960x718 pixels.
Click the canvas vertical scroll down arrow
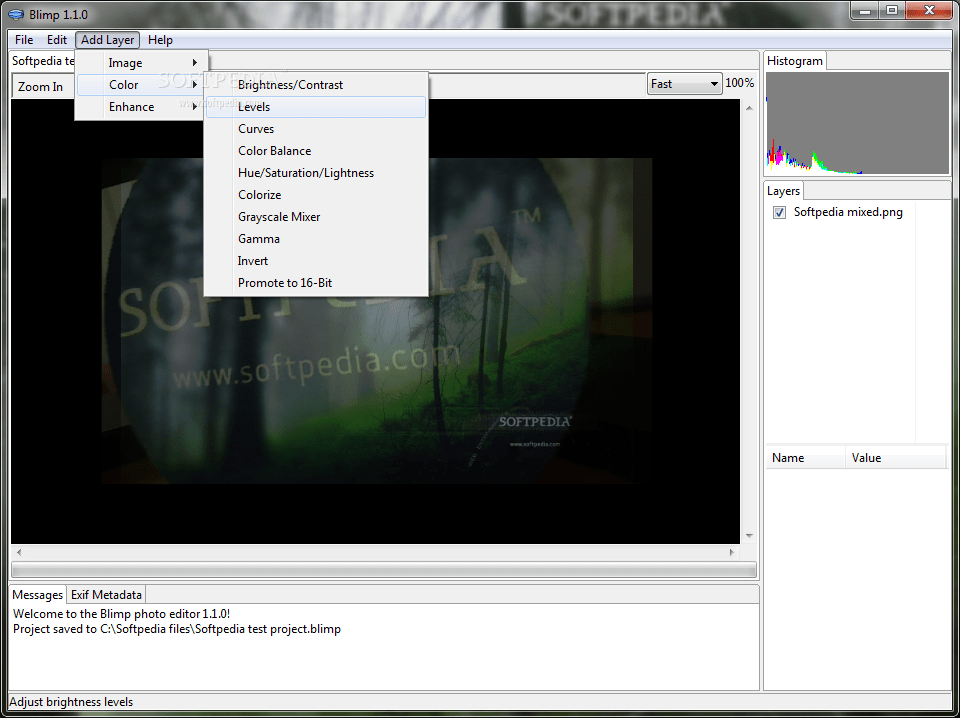pos(749,536)
